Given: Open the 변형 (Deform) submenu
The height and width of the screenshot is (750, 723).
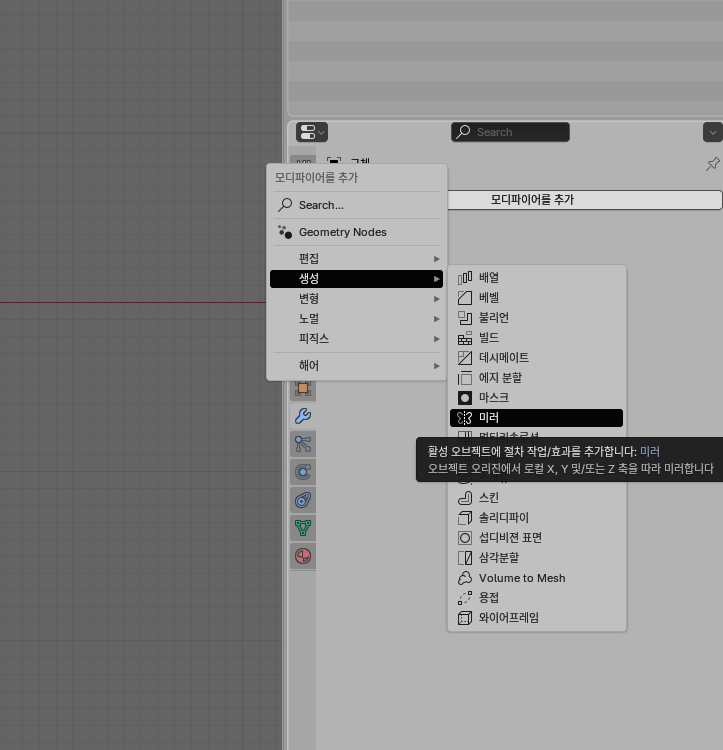Looking at the screenshot, I should [x=356, y=299].
